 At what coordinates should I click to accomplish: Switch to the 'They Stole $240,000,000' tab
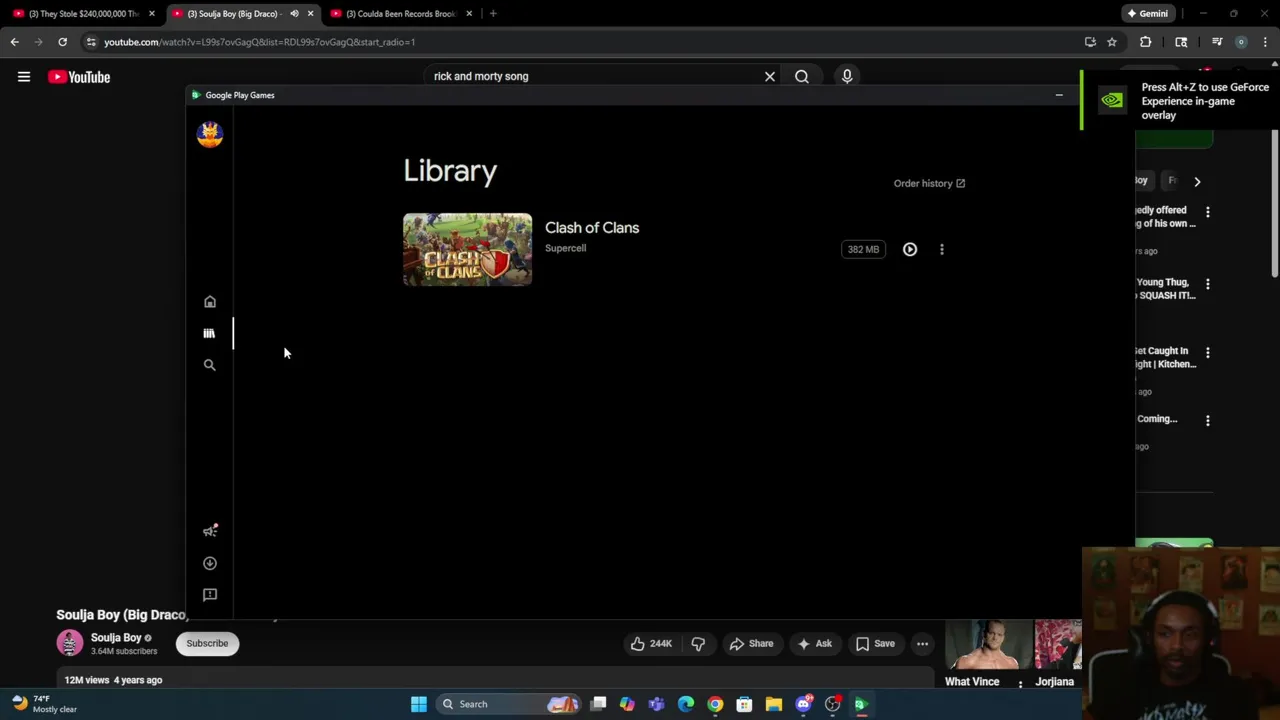pyautogui.click(x=84, y=14)
